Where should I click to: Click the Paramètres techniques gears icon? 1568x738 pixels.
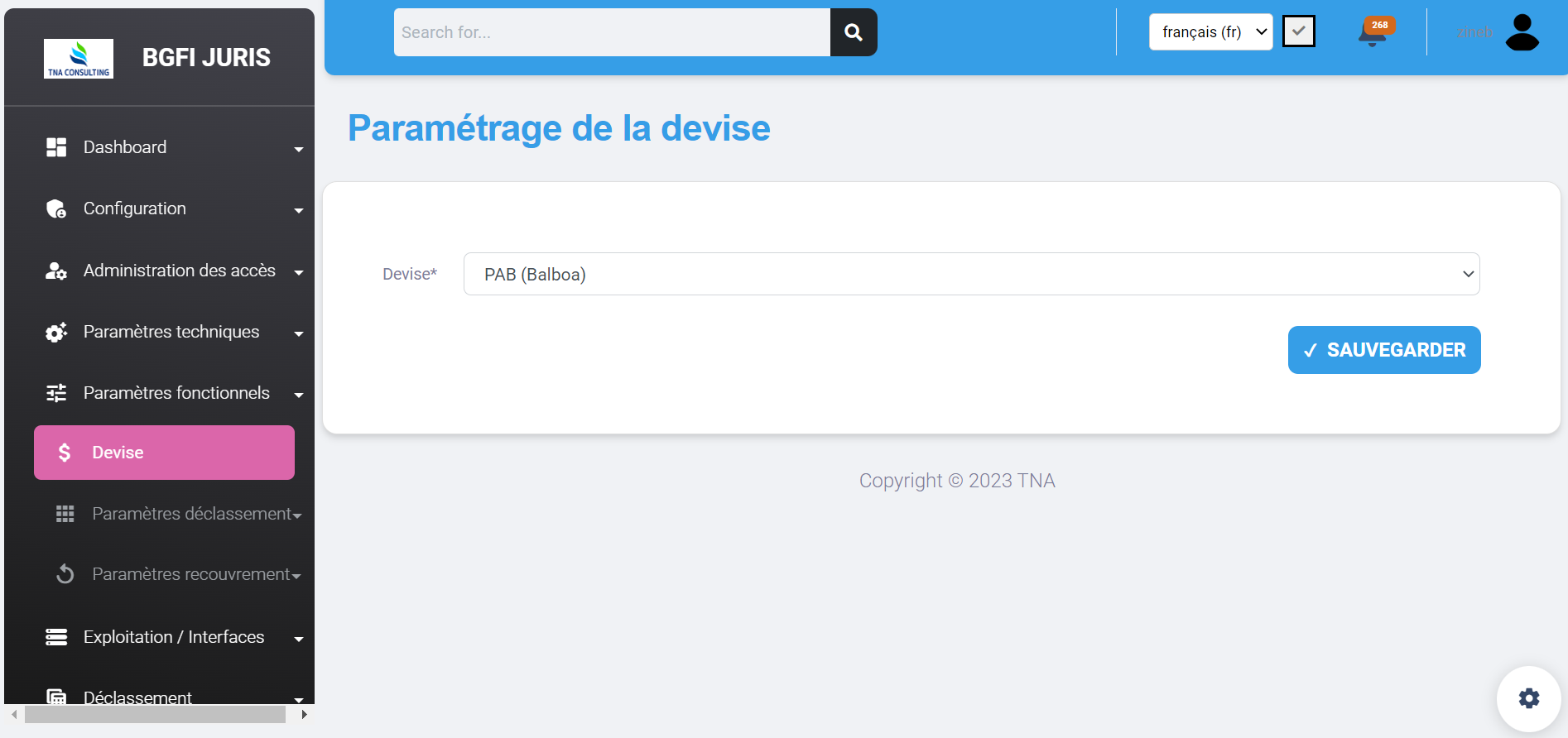tap(56, 333)
